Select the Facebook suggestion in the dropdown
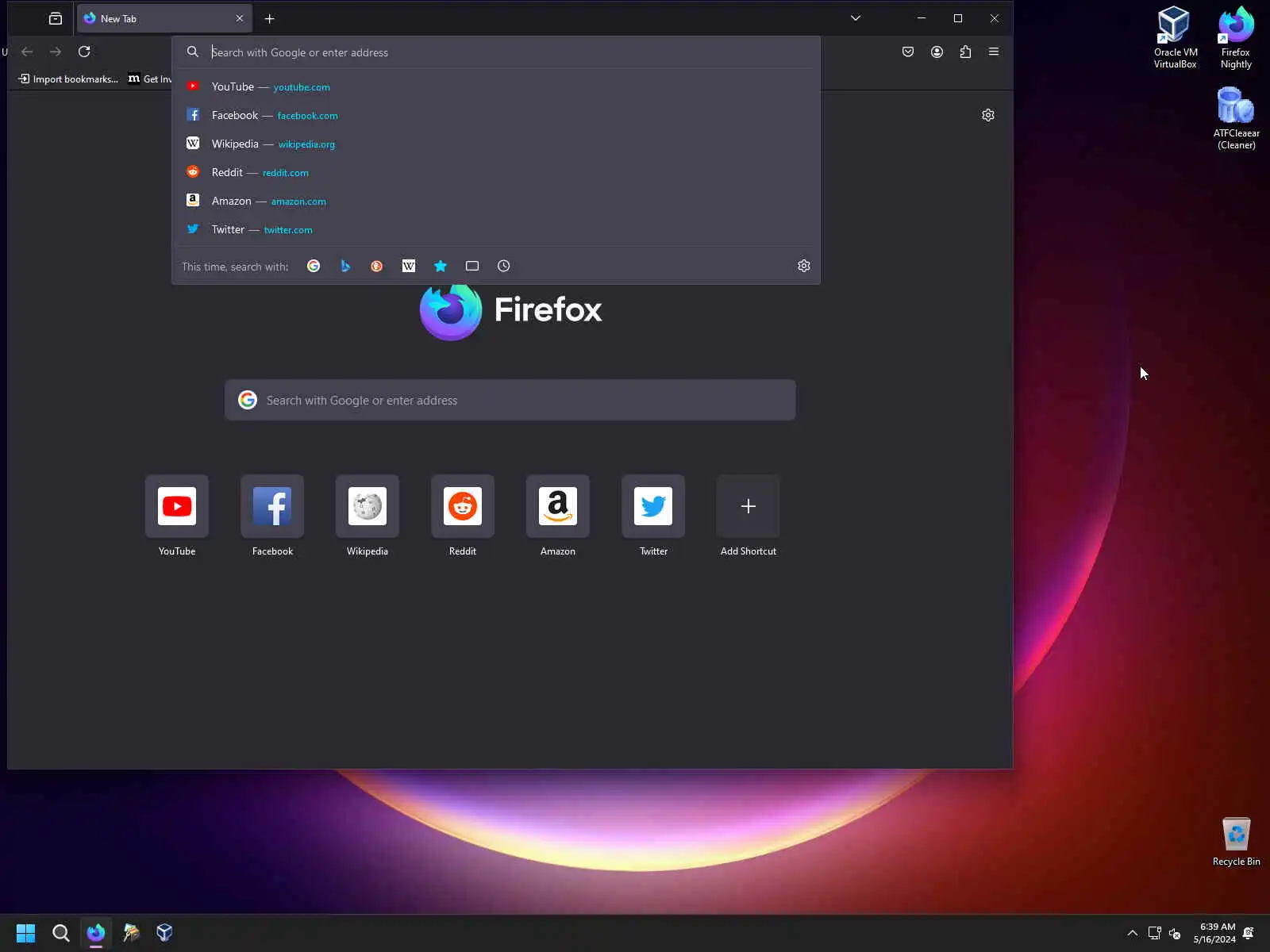Image resolution: width=1270 pixels, height=952 pixels. click(x=496, y=115)
